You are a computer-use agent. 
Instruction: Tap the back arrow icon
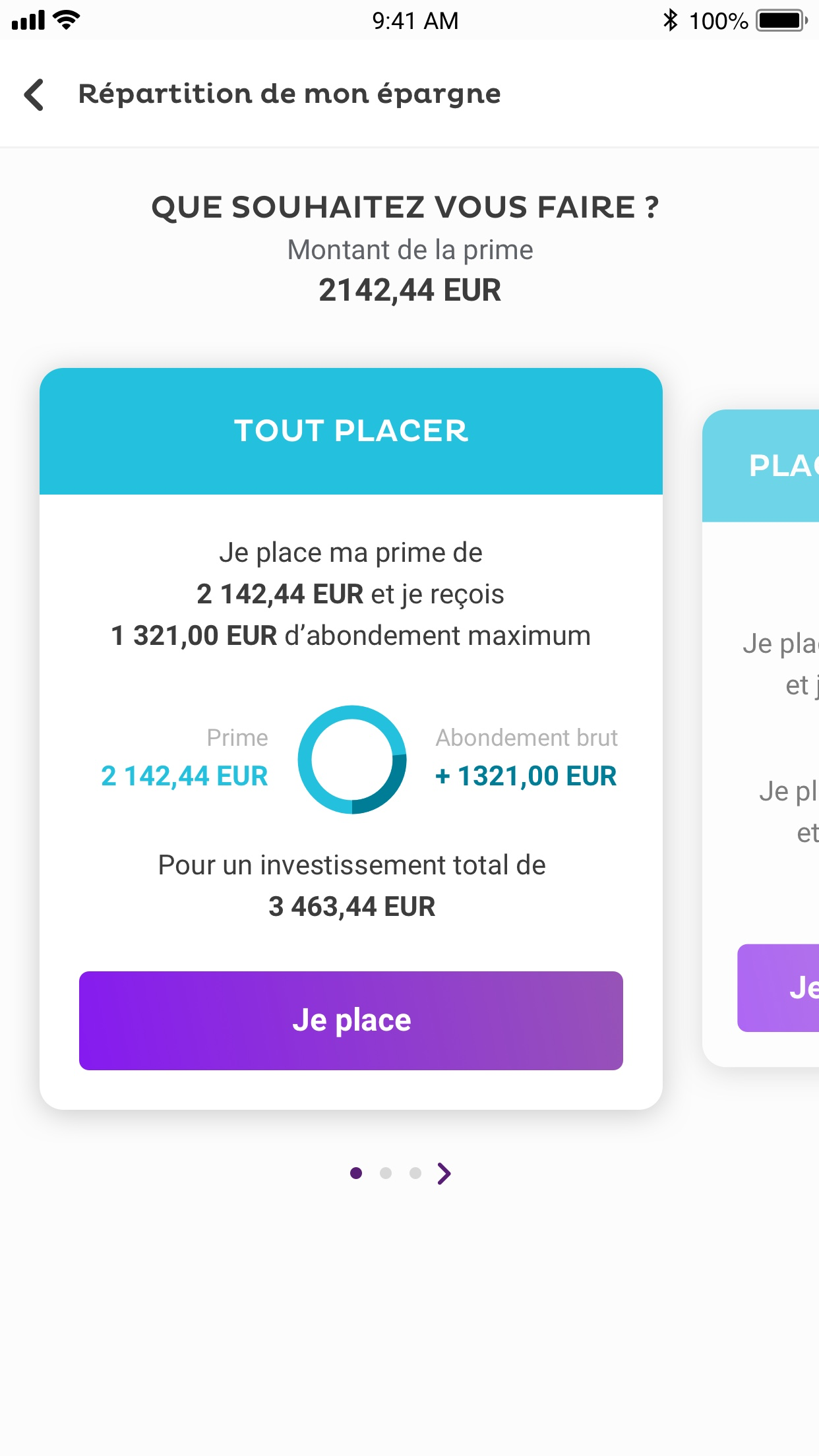coord(34,95)
